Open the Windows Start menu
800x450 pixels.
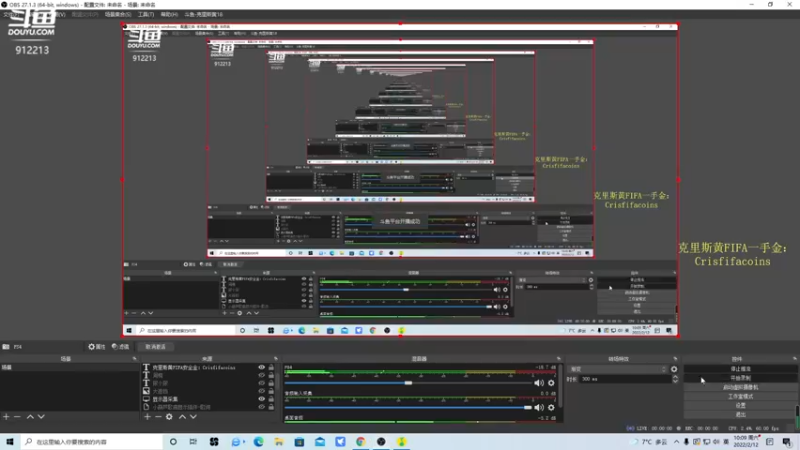point(10,442)
